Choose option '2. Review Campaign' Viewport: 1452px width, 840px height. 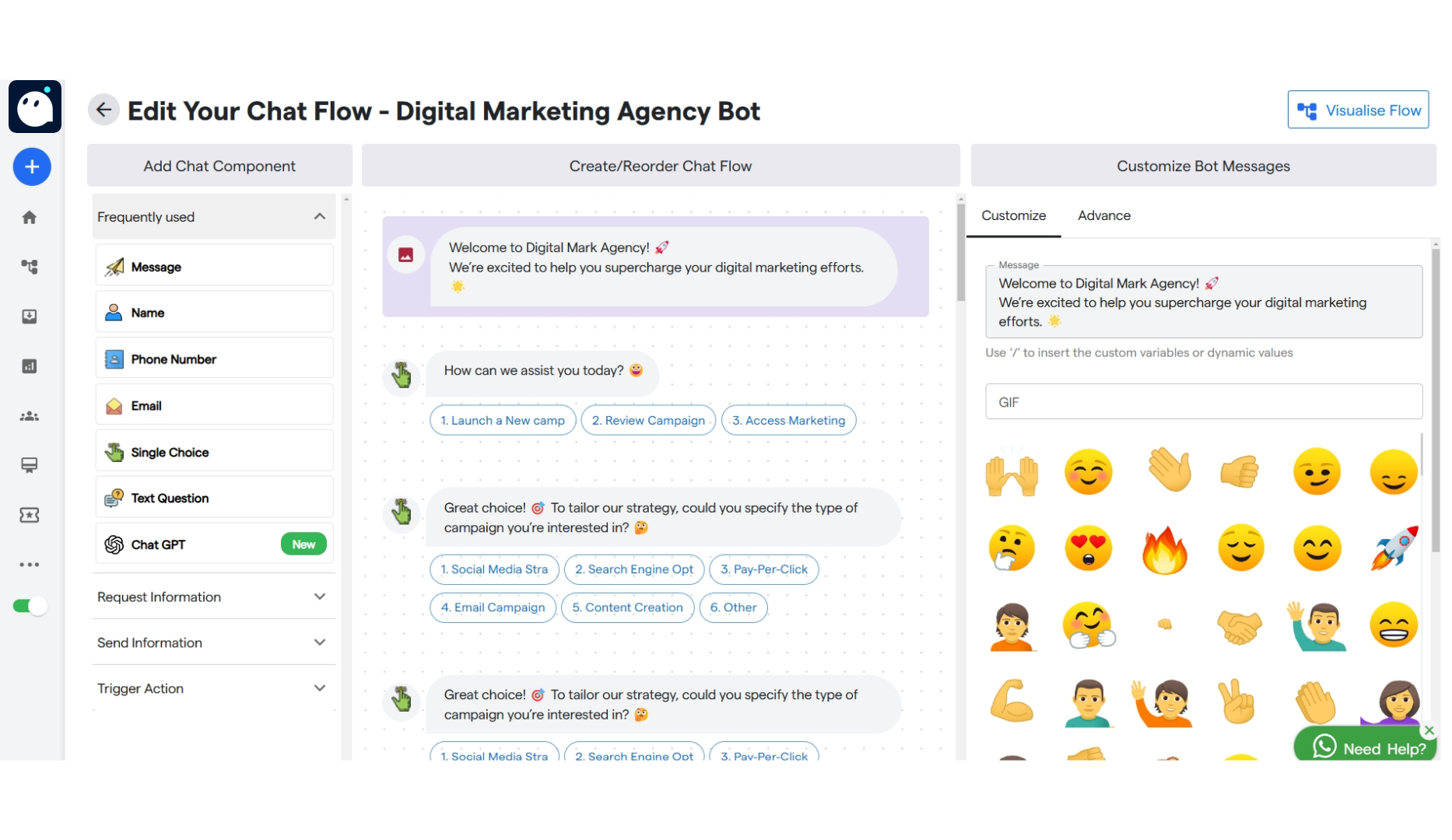tap(648, 421)
